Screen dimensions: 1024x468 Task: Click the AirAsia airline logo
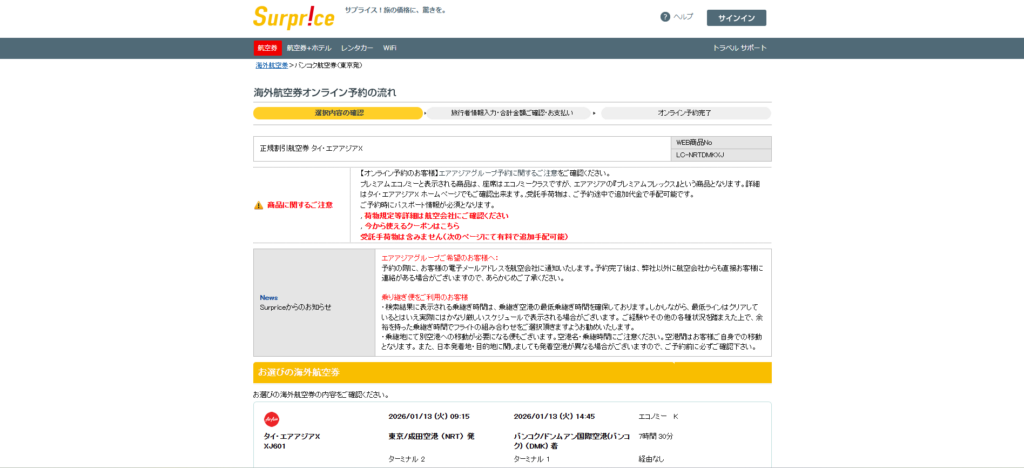[x=271, y=418]
